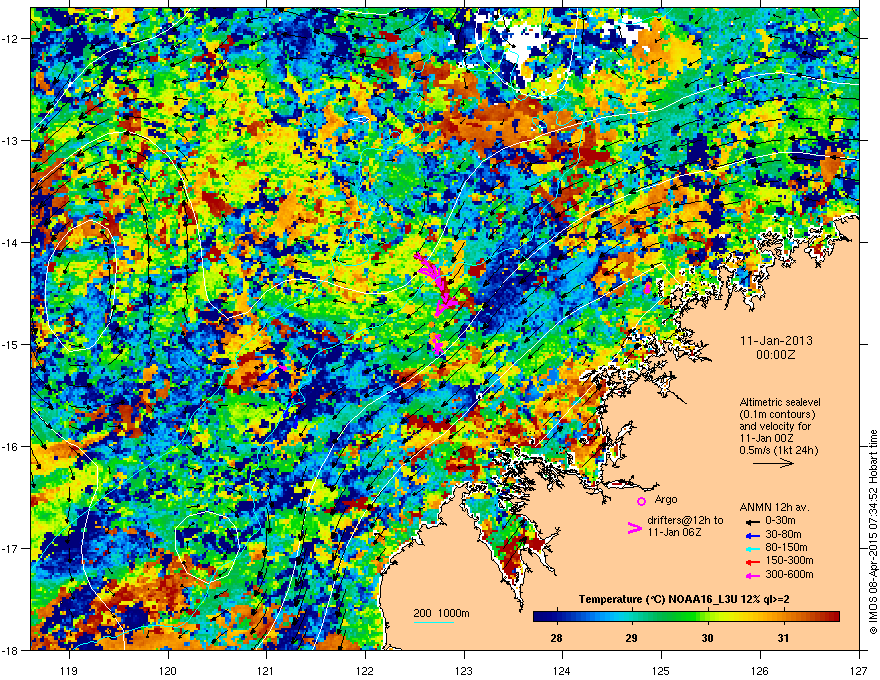Viewport: 880px width, 680px height.
Task: Click the '200 1000m' isobath label
Action: coord(441,613)
